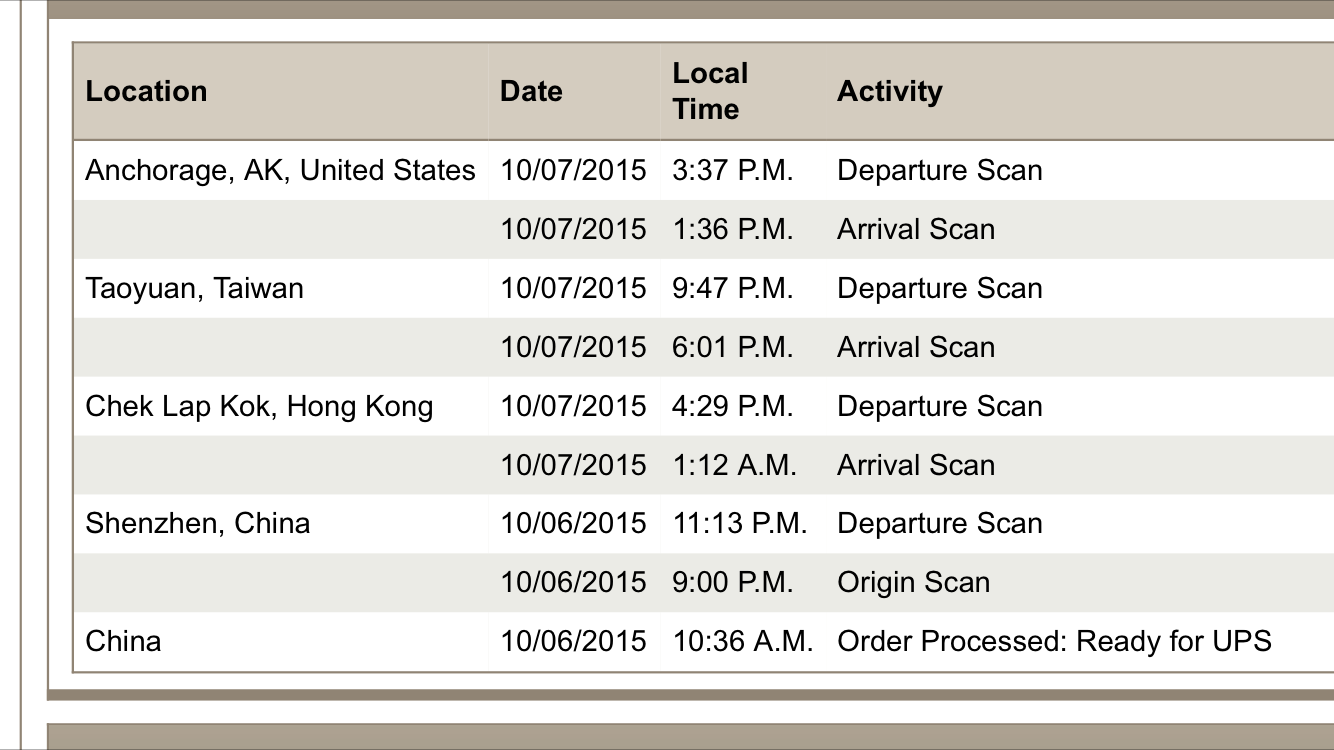Click the 1:36 P.M. Arrival Scan time
The height and width of the screenshot is (750, 1334).
[x=733, y=229]
